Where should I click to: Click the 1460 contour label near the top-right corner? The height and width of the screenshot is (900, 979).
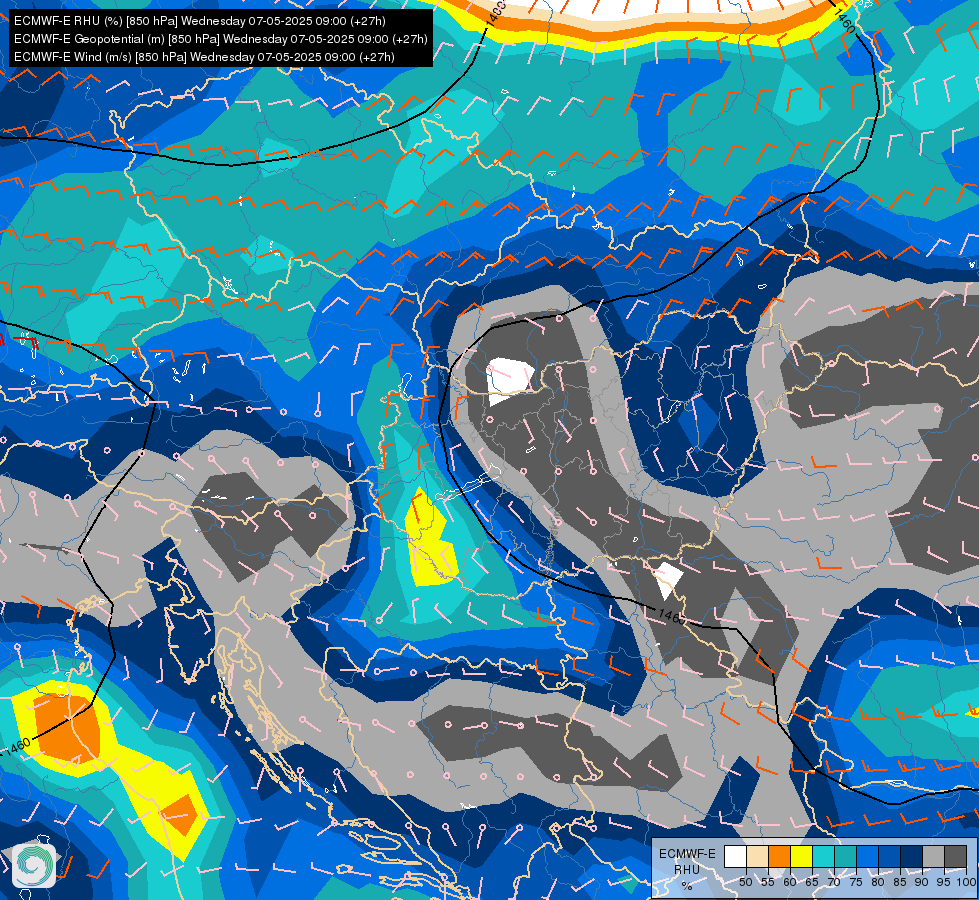pos(844,22)
